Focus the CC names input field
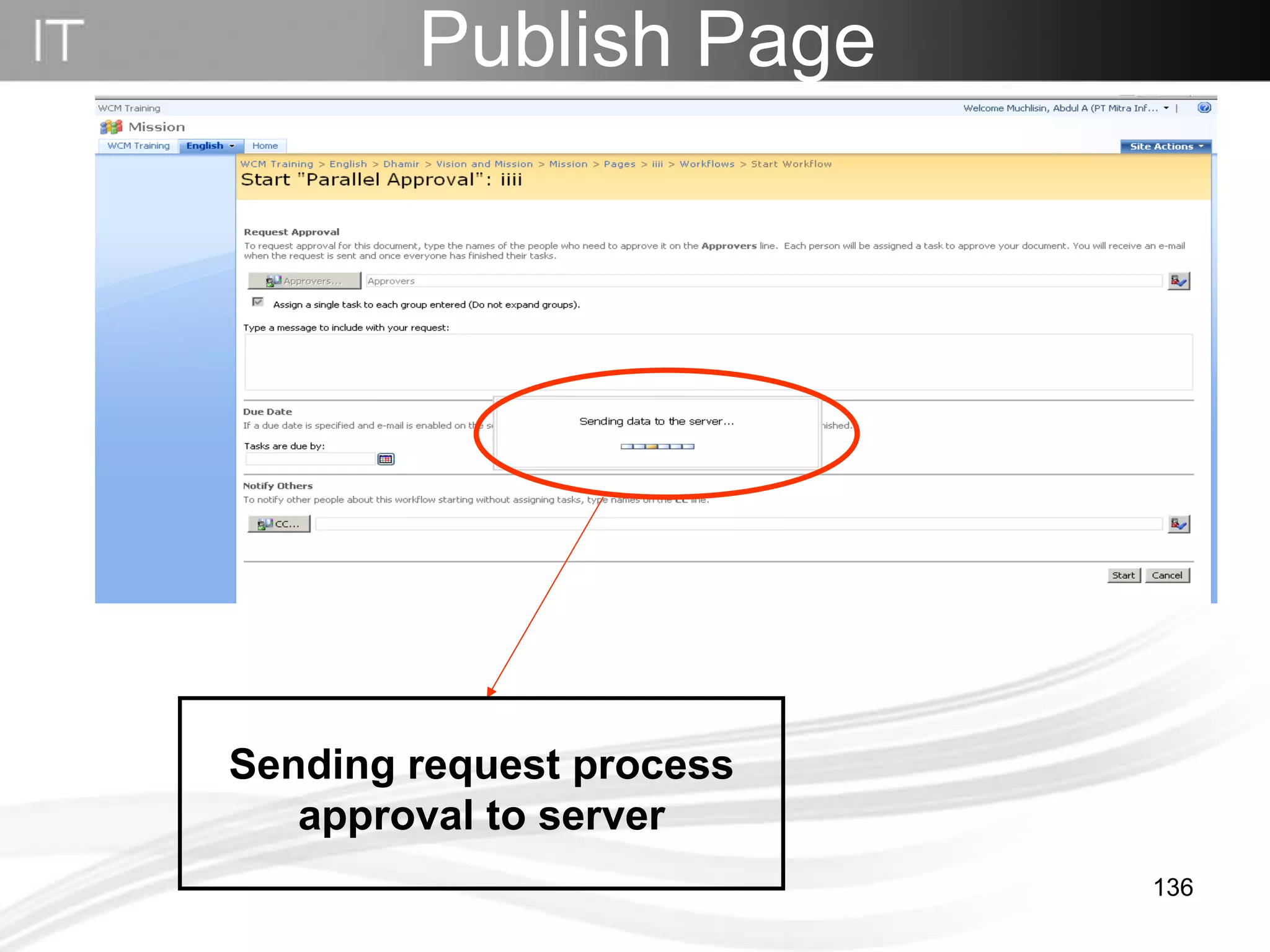The image size is (1270, 952). (x=739, y=524)
